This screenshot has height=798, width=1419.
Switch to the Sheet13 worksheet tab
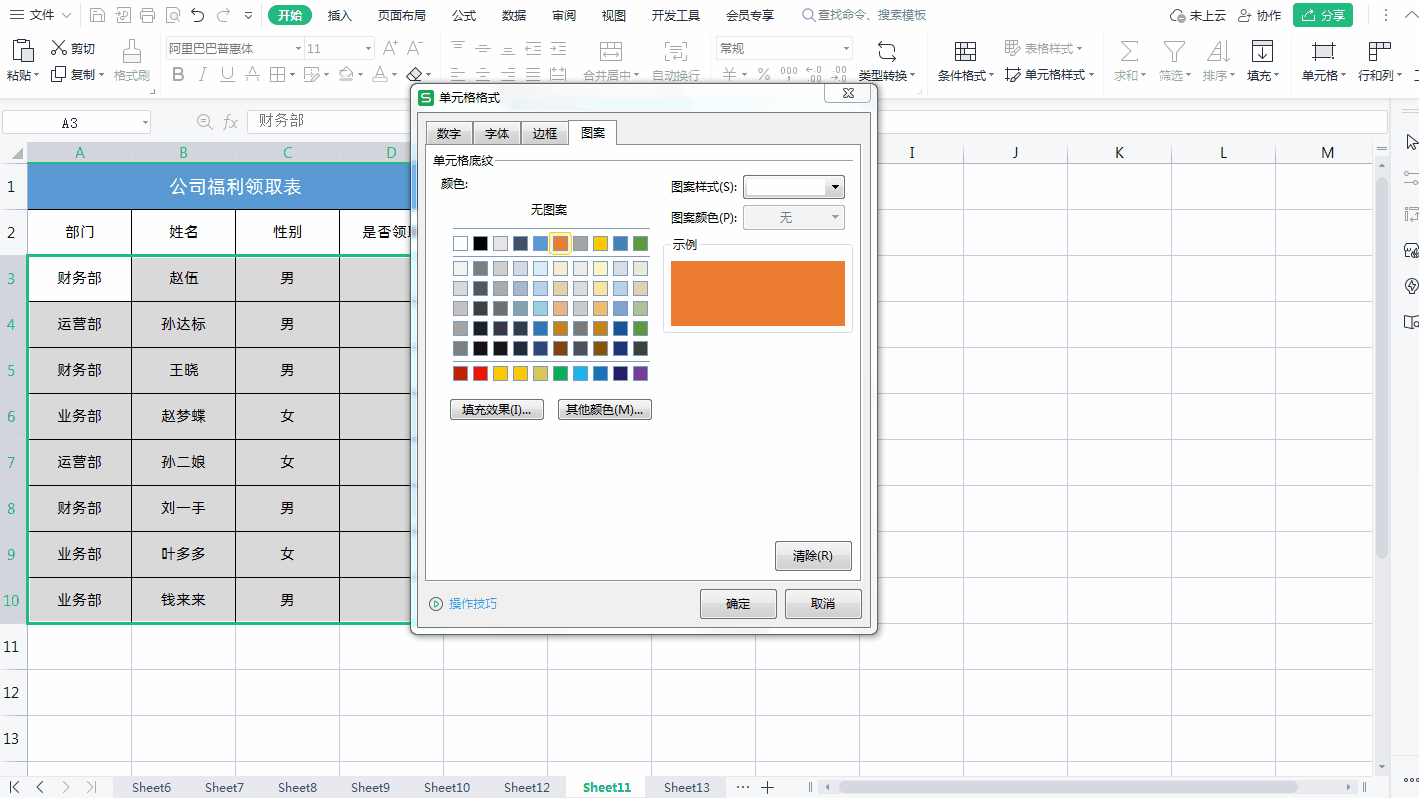coord(687,787)
